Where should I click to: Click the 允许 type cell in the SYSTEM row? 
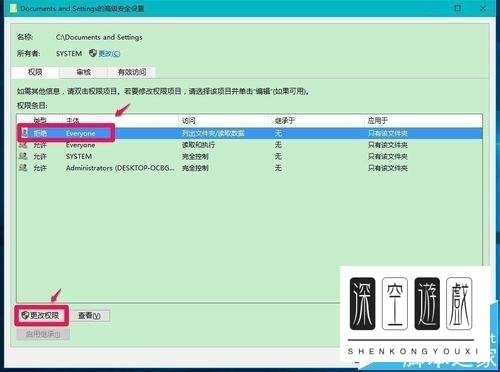[40, 156]
